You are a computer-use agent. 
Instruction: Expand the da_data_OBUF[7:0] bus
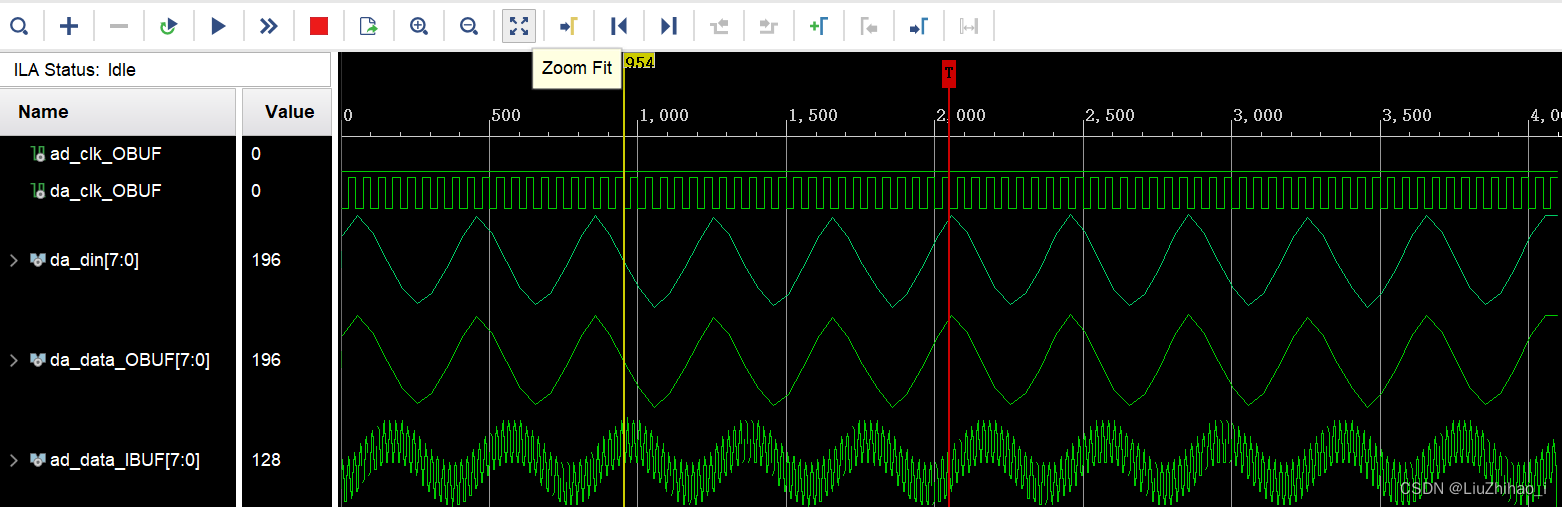[14, 360]
